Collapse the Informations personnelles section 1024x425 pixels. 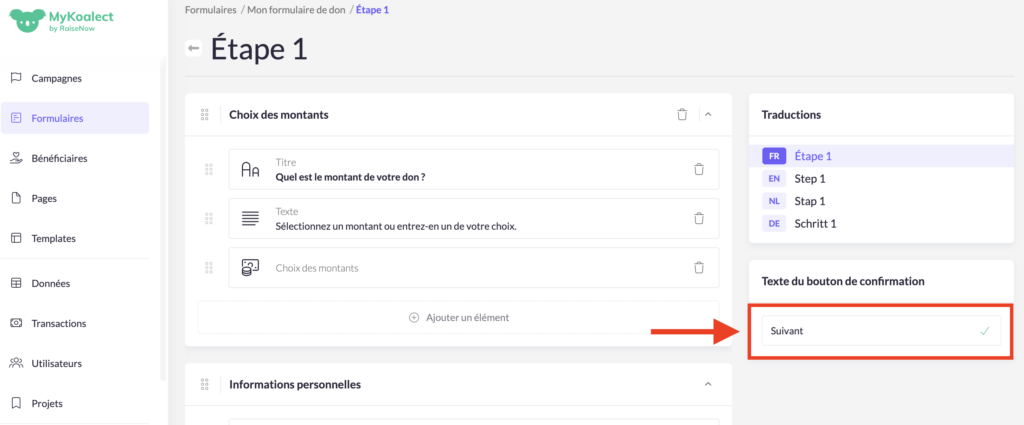coord(708,384)
